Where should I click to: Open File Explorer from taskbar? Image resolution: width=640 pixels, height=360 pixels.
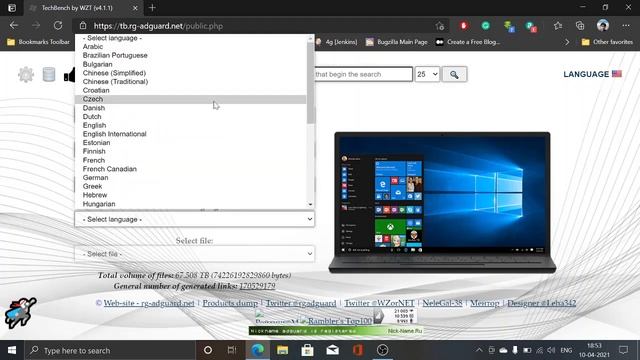(x=282, y=350)
